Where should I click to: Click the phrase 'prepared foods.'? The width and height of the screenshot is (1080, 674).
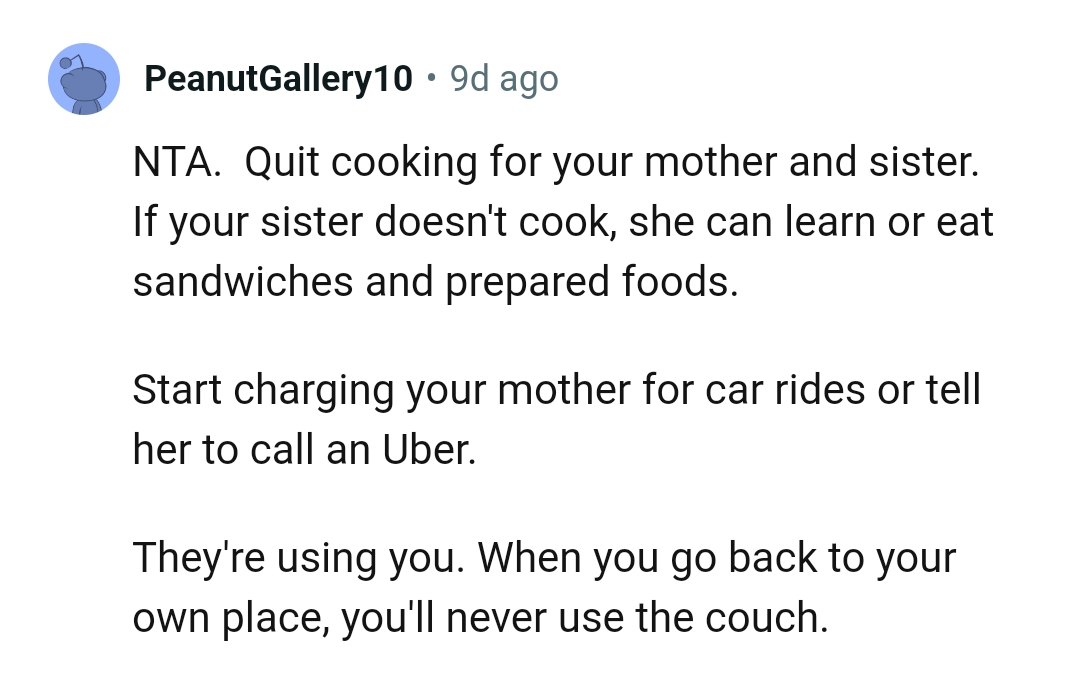coord(592,282)
